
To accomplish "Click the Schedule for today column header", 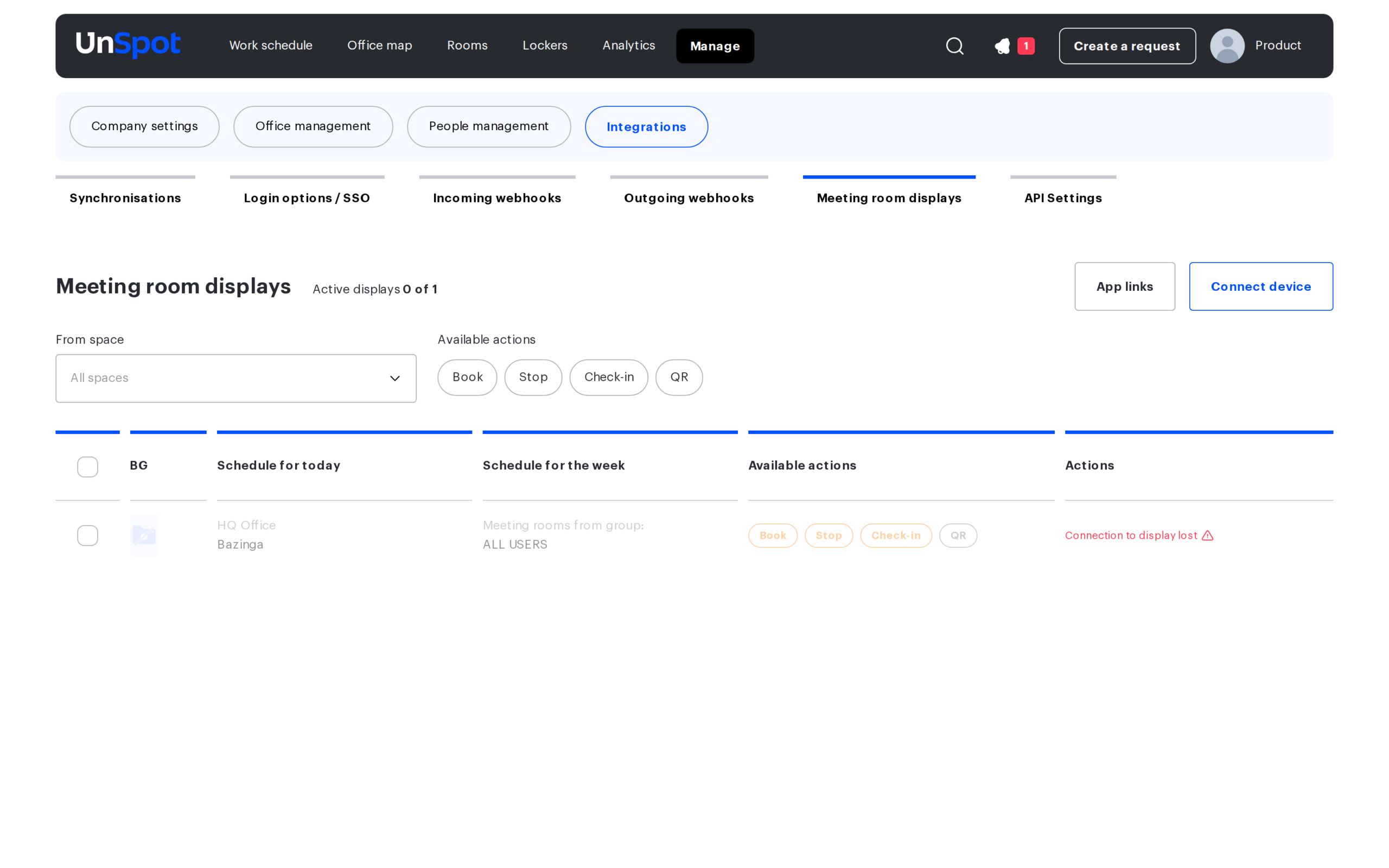I will (278, 465).
